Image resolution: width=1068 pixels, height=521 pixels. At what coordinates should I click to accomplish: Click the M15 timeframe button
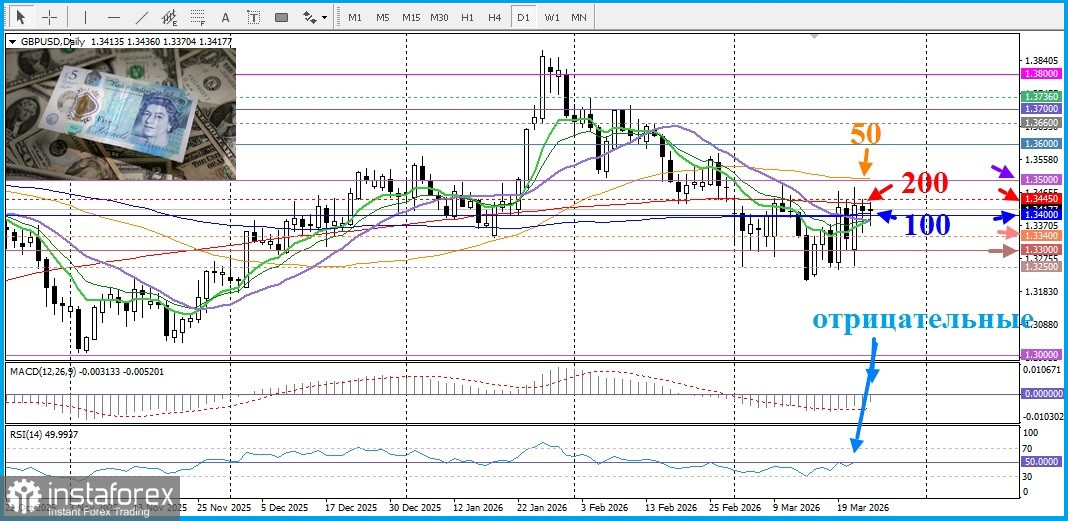pyautogui.click(x=411, y=17)
